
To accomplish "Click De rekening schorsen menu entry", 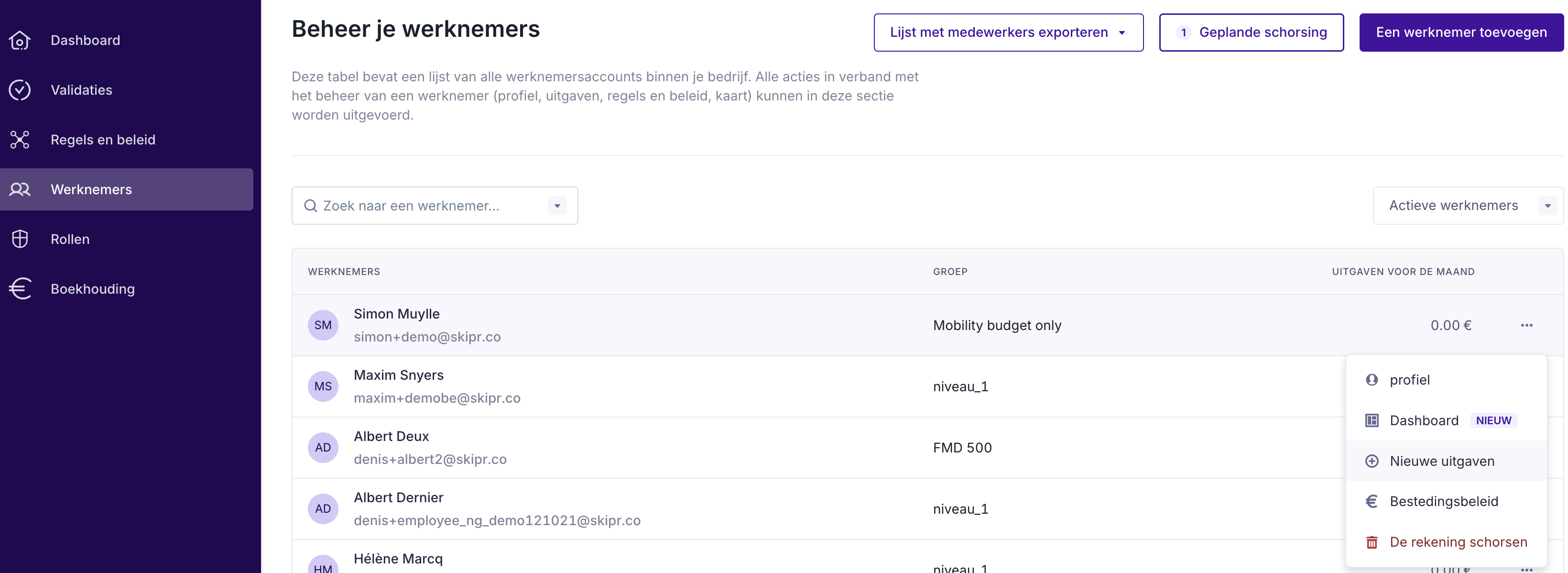I will (x=1458, y=542).
